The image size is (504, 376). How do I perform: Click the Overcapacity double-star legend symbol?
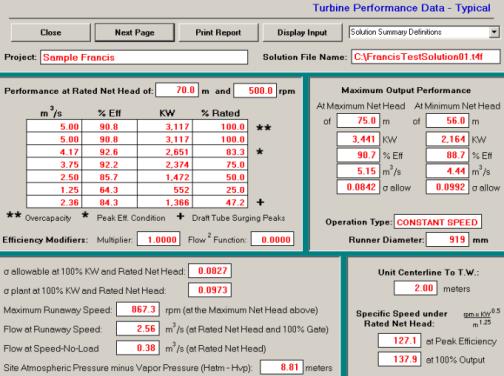(x=14, y=215)
